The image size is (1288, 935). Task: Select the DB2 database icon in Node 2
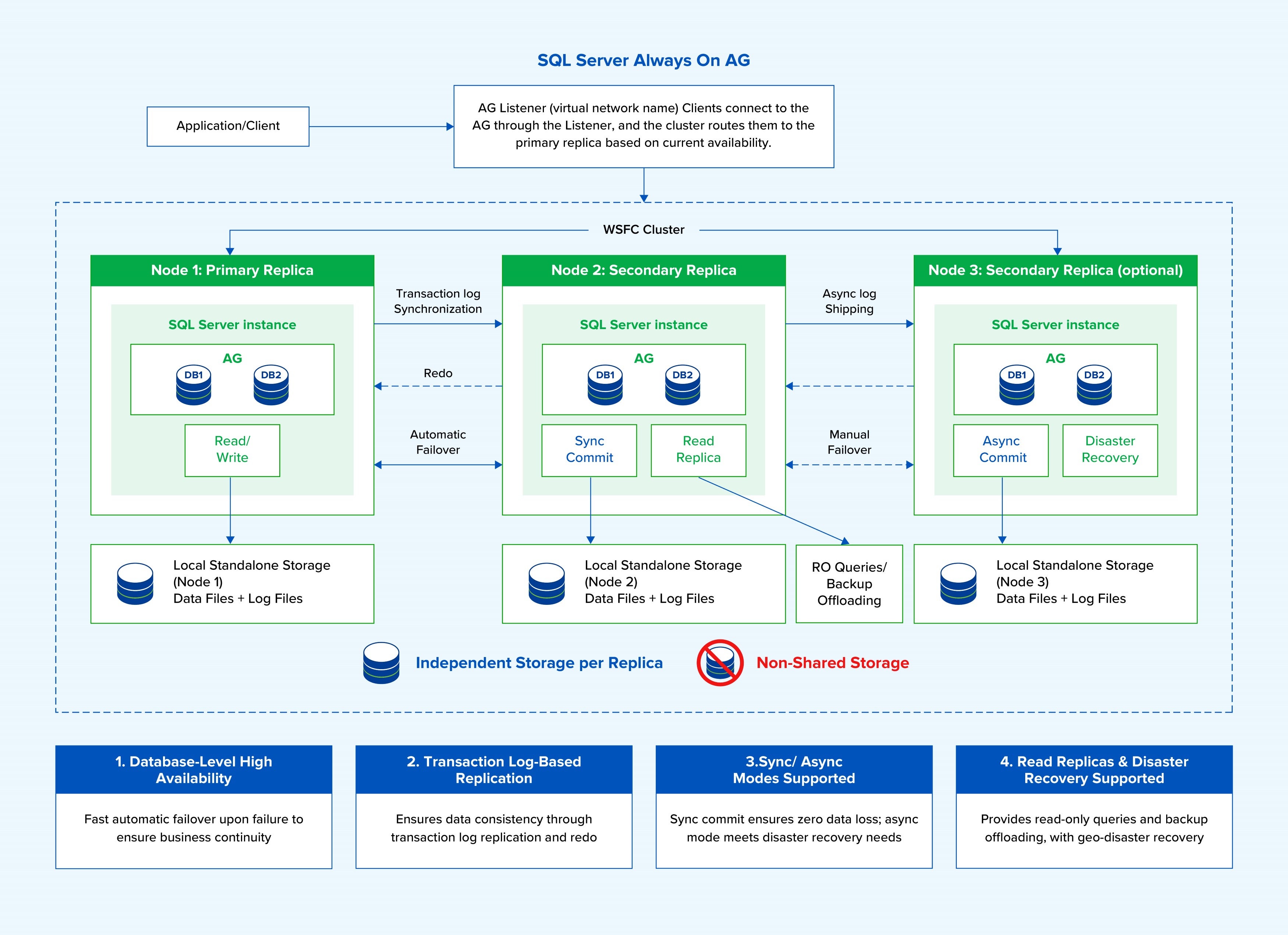(x=683, y=385)
